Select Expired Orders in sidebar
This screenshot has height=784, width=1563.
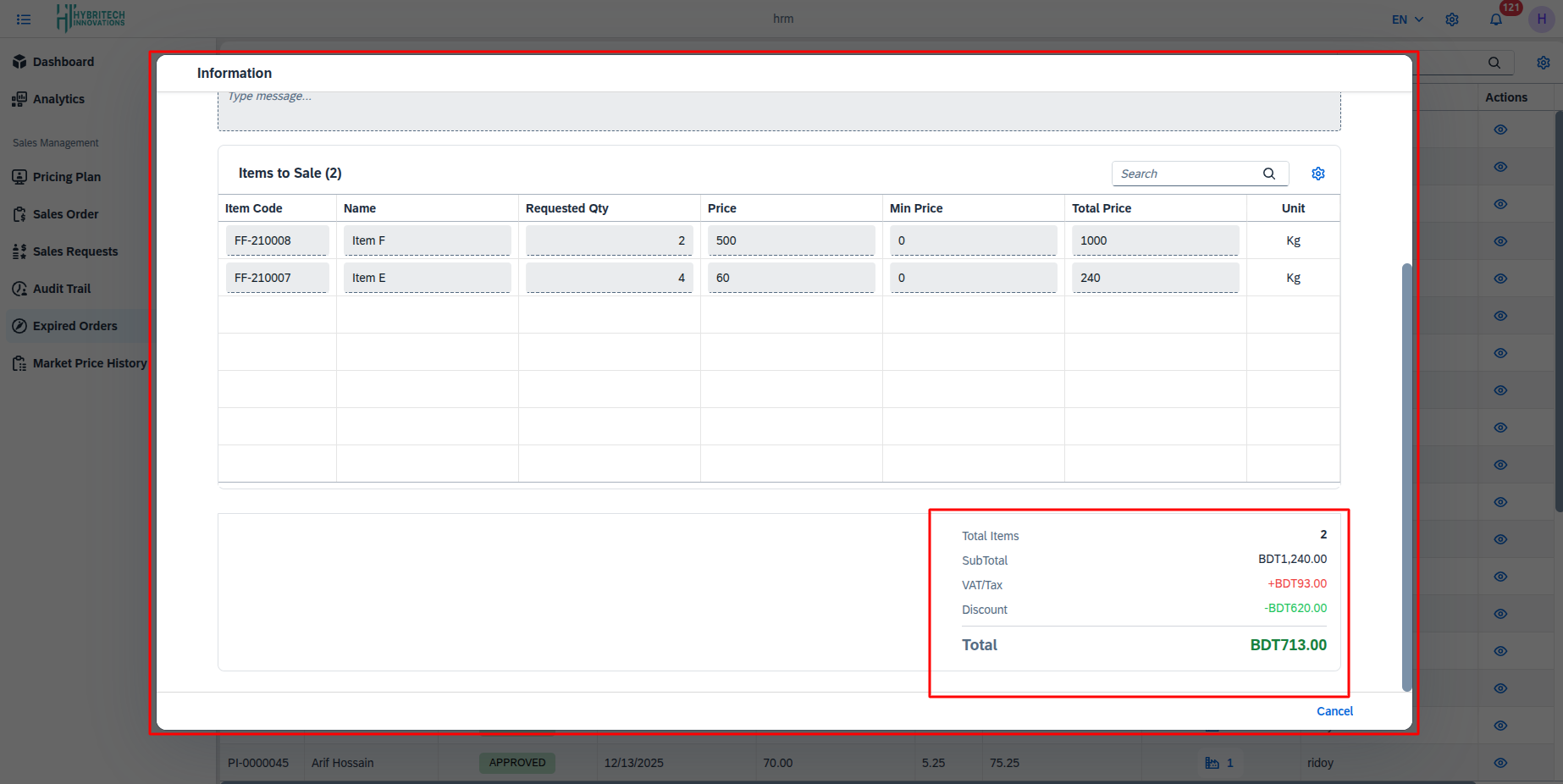(x=75, y=326)
